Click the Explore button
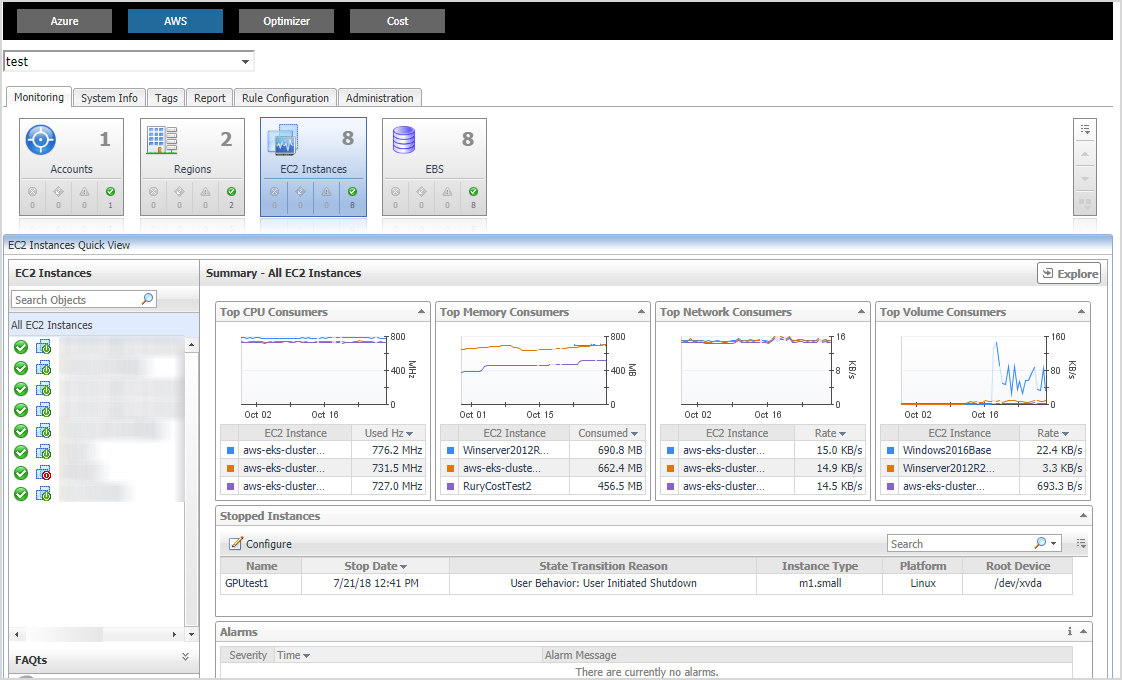The image size is (1122, 680). (x=1069, y=273)
